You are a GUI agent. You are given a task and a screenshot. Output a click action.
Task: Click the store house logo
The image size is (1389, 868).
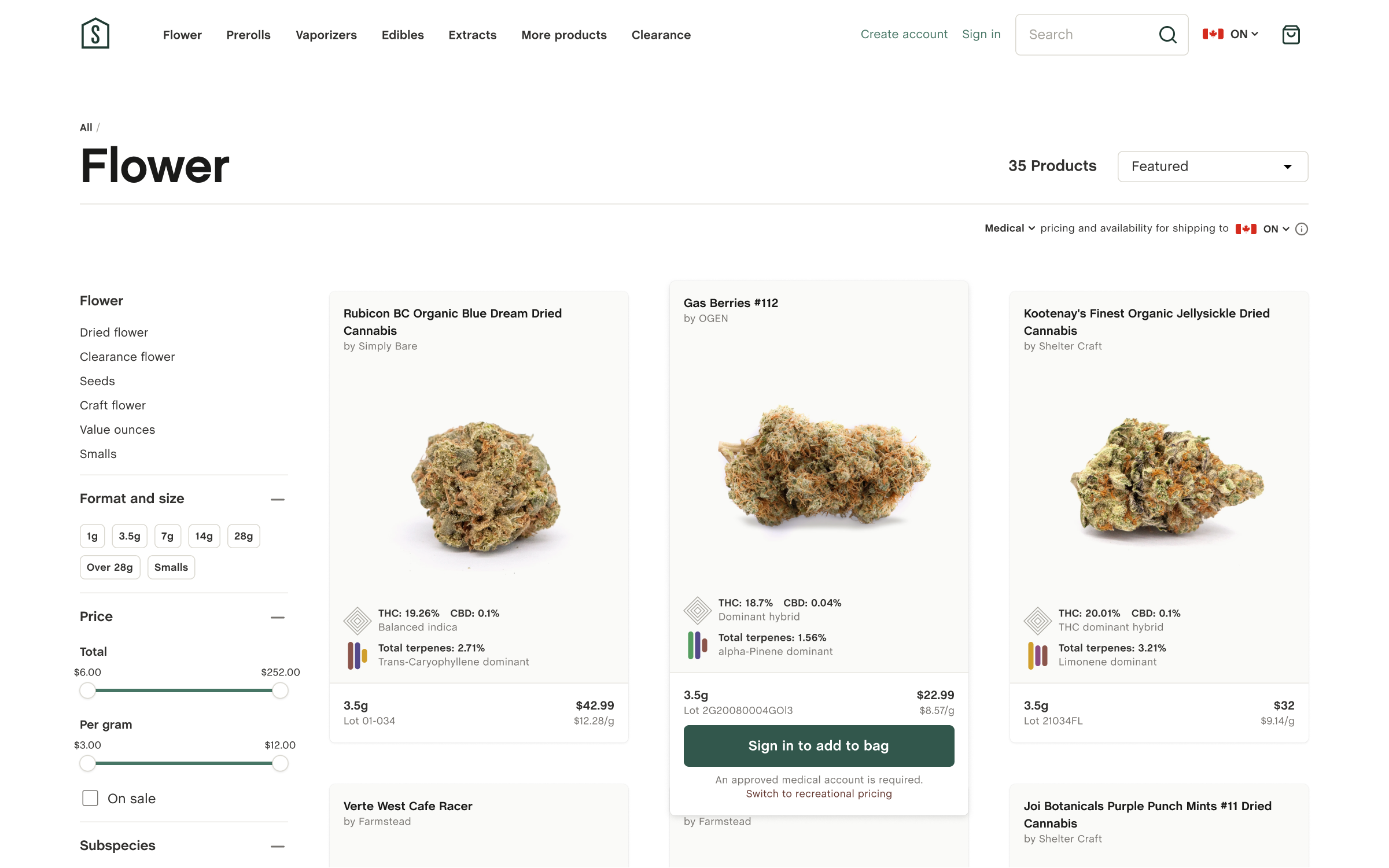tap(95, 33)
